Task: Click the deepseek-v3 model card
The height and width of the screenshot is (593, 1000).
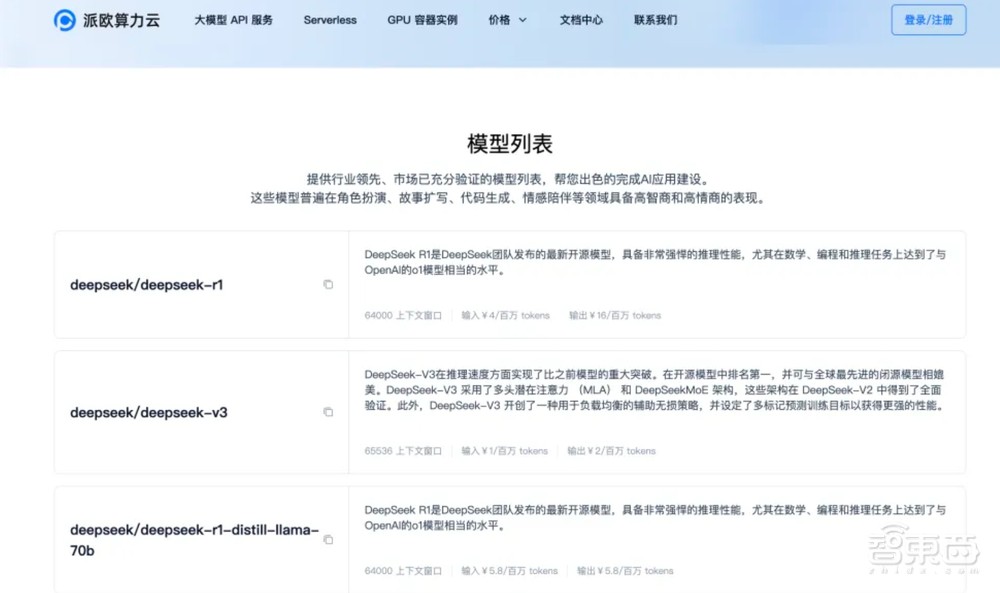Action: point(500,411)
